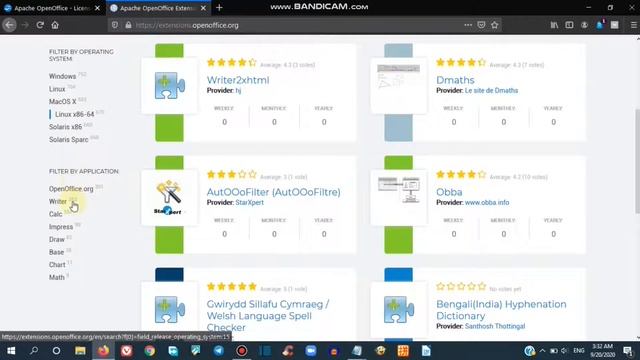Viewport: 640px width, 360px height.
Task: Filter extensions by Windows
Action: tap(62, 76)
